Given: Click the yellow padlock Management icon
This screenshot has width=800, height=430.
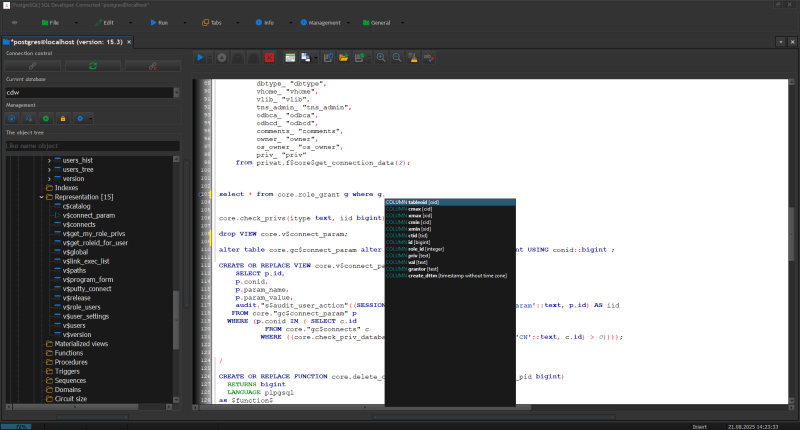Looking at the screenshot, I should [63, 118].
